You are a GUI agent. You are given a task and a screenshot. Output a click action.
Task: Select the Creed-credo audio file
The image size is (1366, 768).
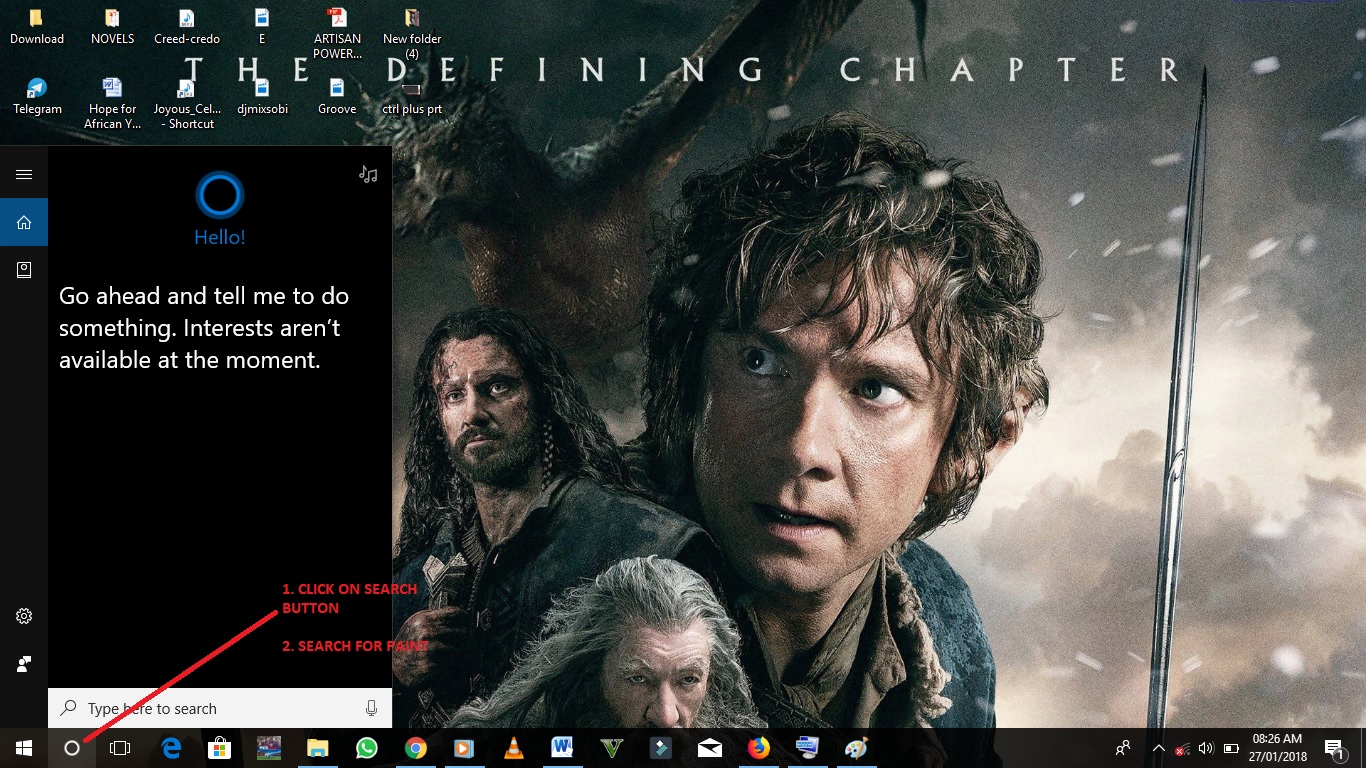tap(187, 28)
